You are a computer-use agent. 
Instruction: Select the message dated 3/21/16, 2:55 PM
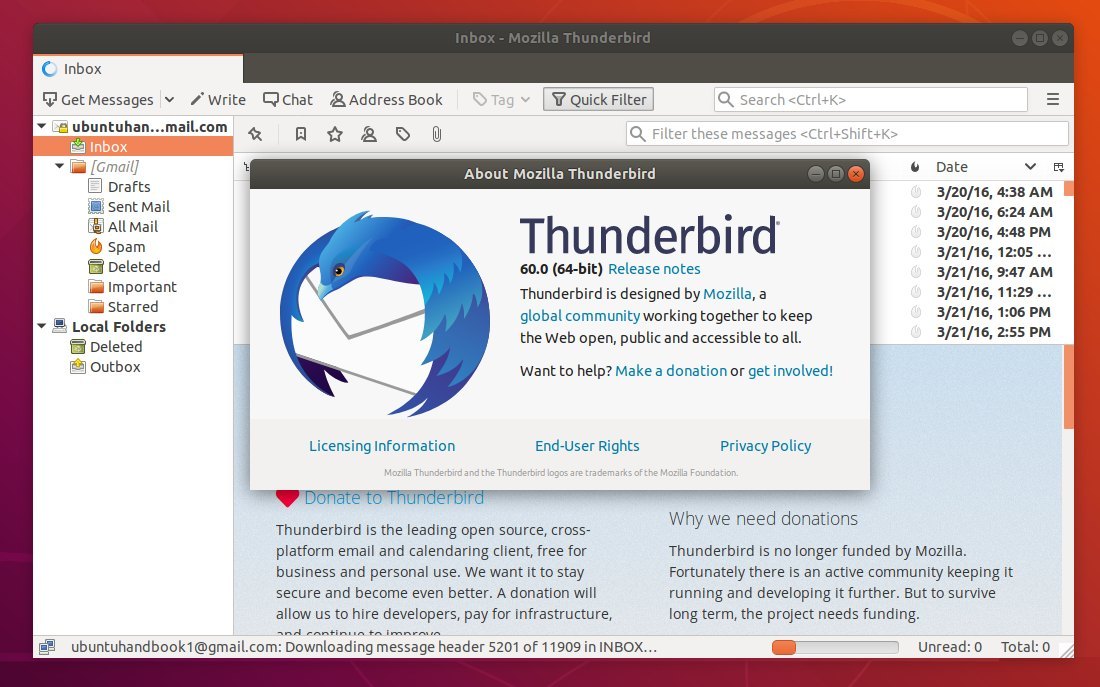coord(994,332)
